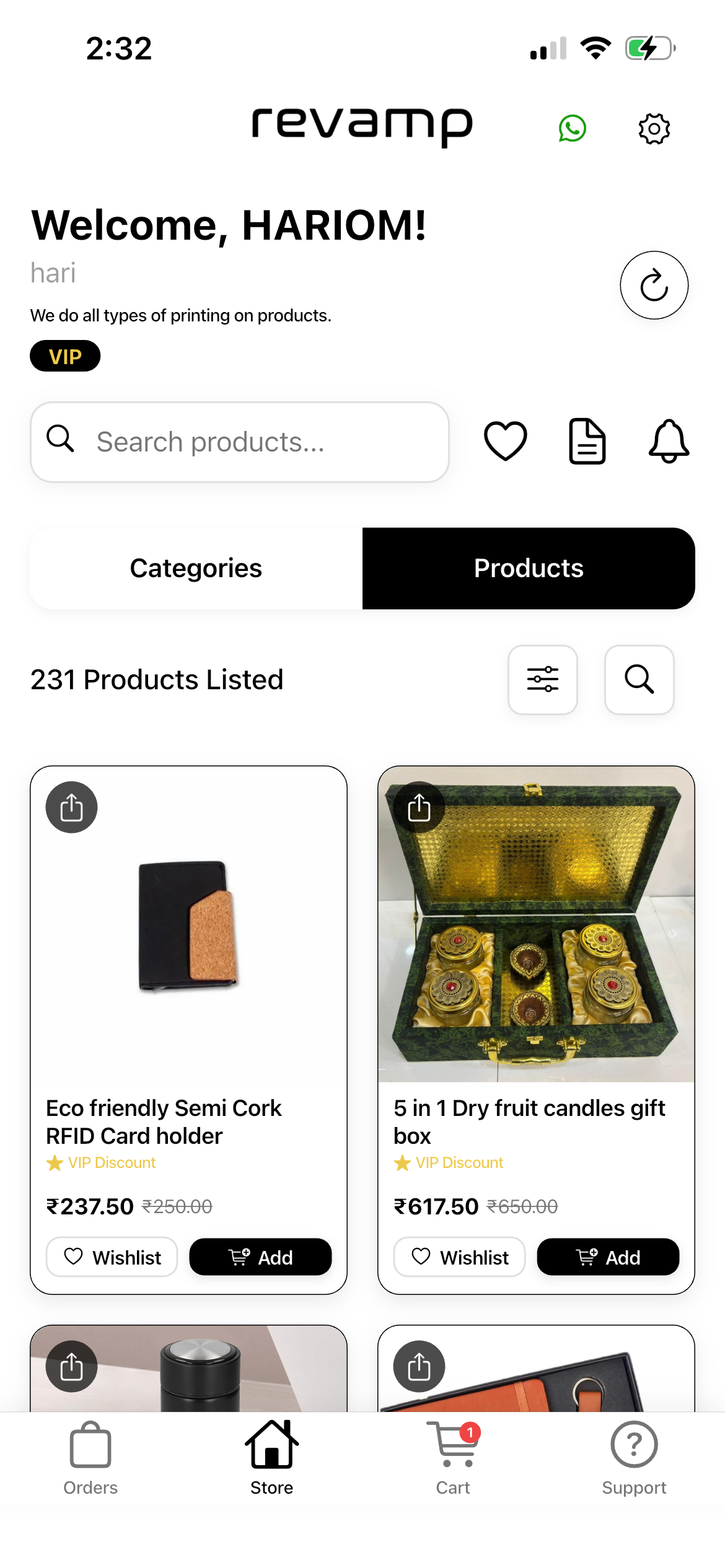
Task: Add Dry fruit candles box to cart
Action: click(608, 1257)
